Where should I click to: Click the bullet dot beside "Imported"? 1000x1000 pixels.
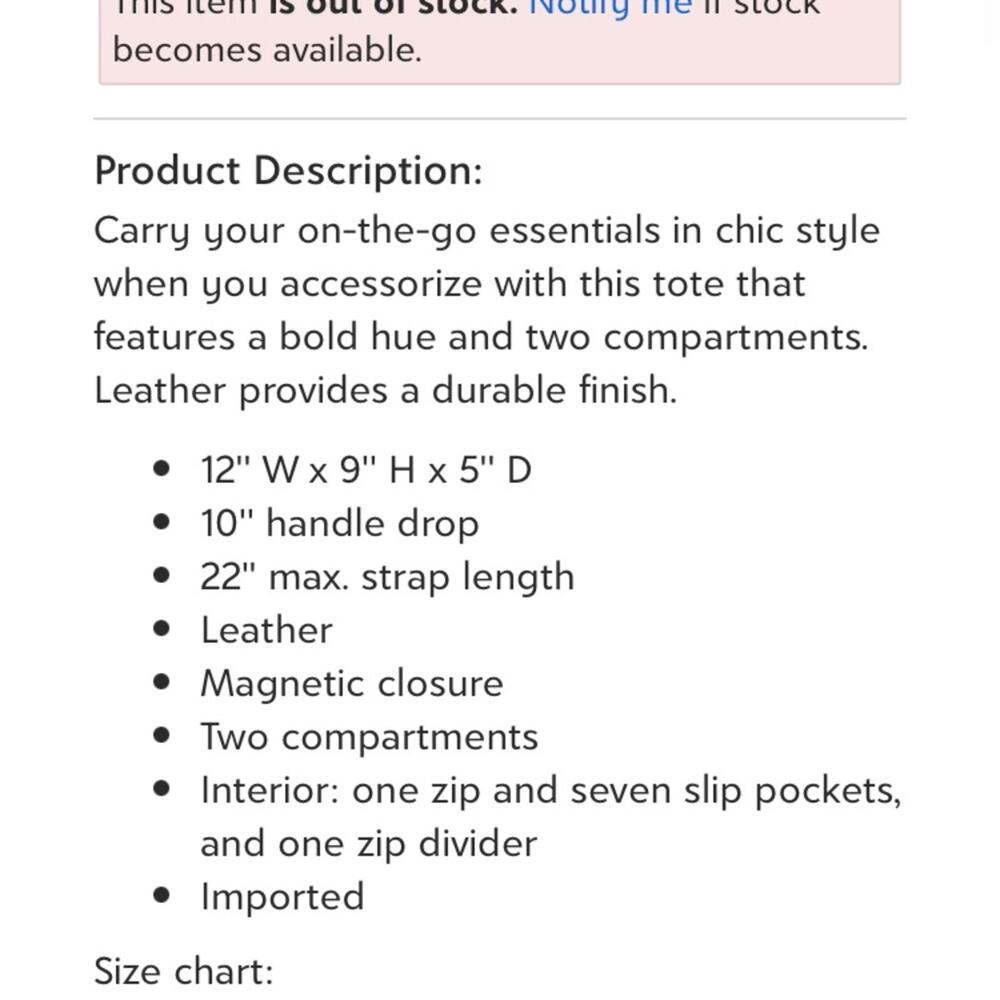(x=163, y=895)
